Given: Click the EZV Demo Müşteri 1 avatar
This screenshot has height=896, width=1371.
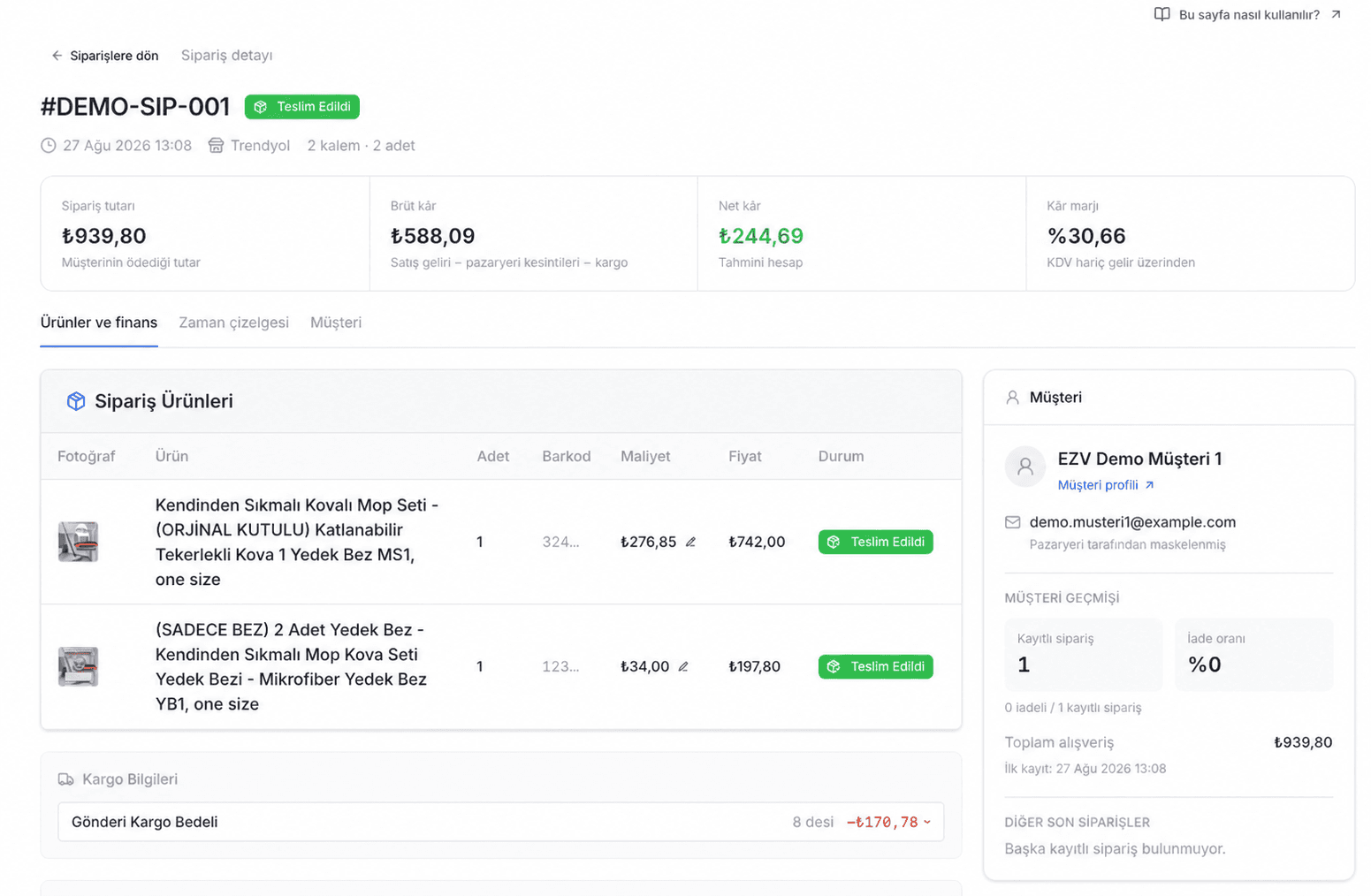Looking at the screenshot, I should click(1025, 466).
